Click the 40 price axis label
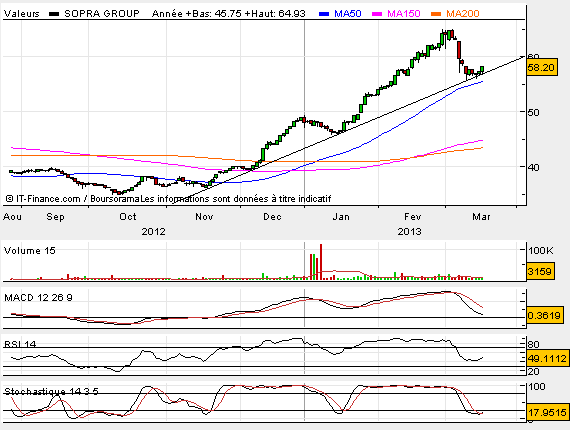 pos(534,168)
